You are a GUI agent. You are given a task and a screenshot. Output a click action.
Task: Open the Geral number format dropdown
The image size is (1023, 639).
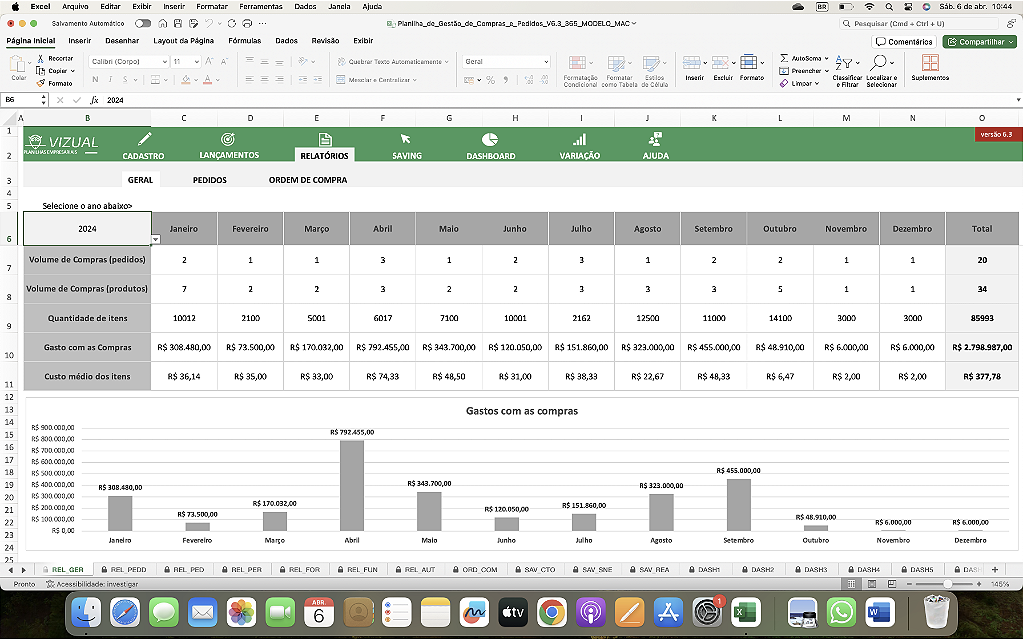(546, 61)
